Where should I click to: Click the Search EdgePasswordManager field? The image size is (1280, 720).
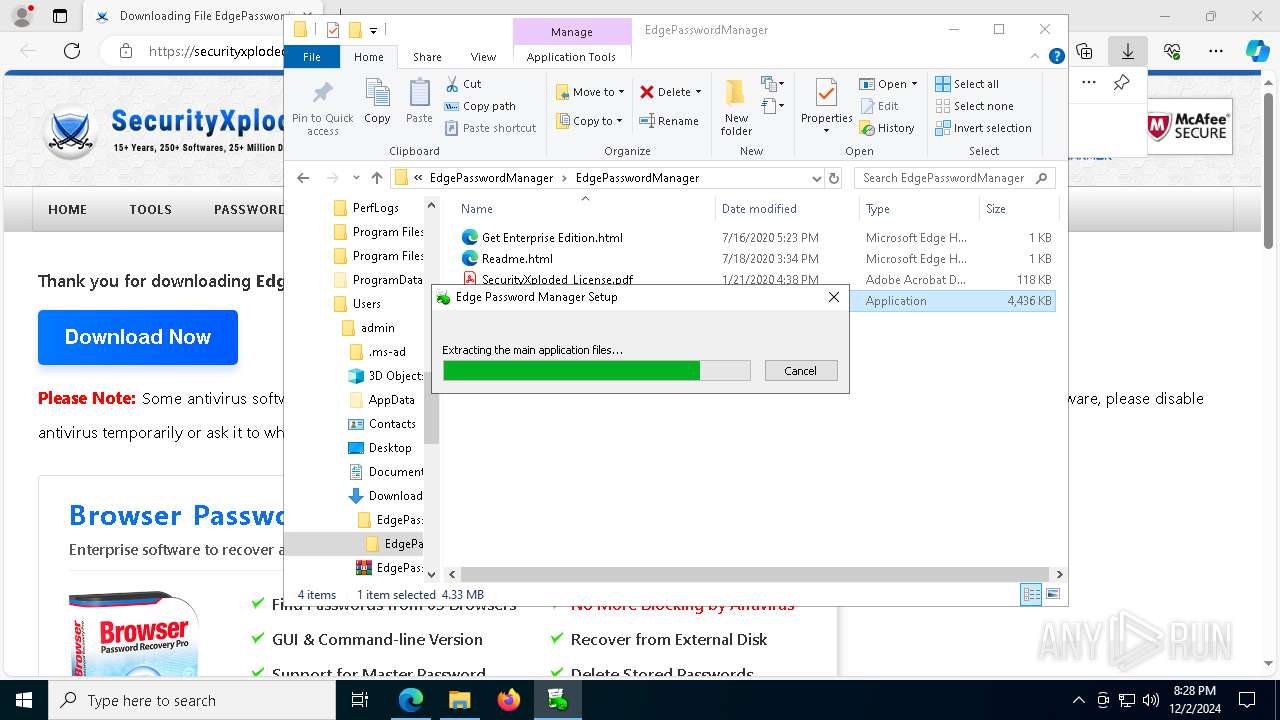954,178
